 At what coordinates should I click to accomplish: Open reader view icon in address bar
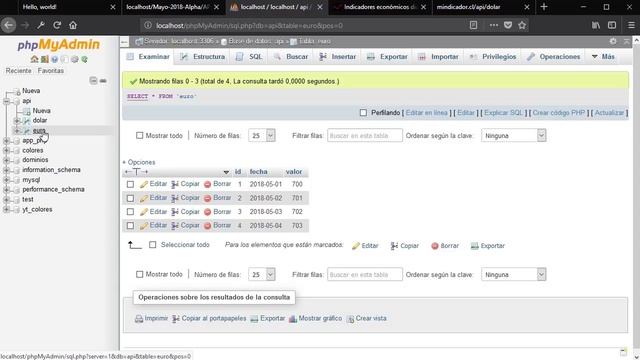pos(473,25)
